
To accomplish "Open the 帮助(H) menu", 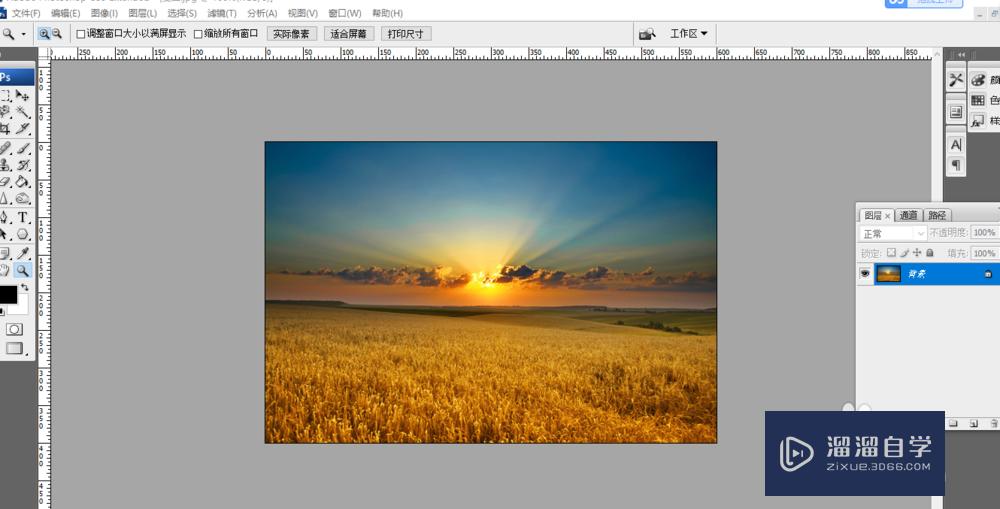I will [387, 13].
